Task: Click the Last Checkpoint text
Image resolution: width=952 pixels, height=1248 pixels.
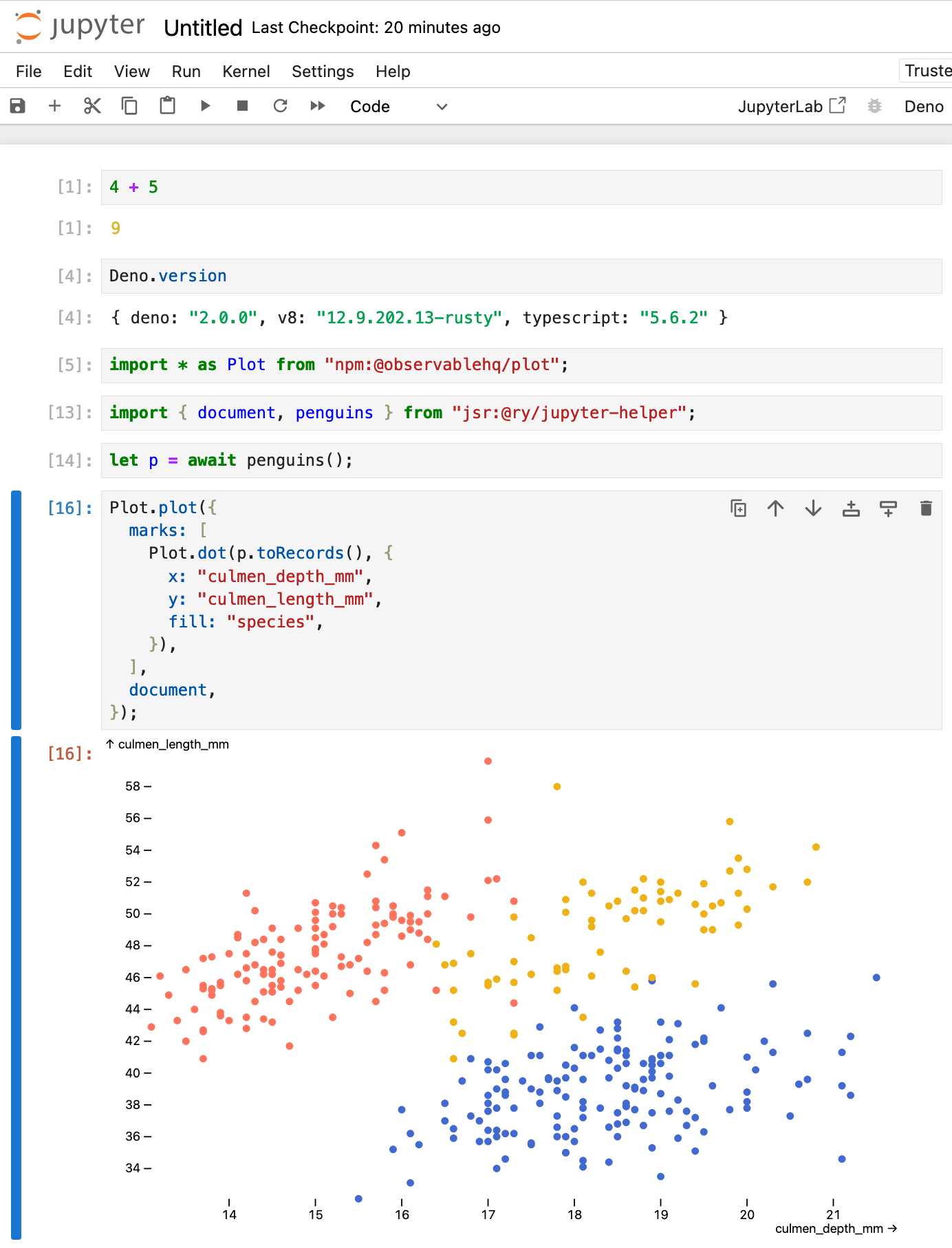Action: [x=376, y=28]
